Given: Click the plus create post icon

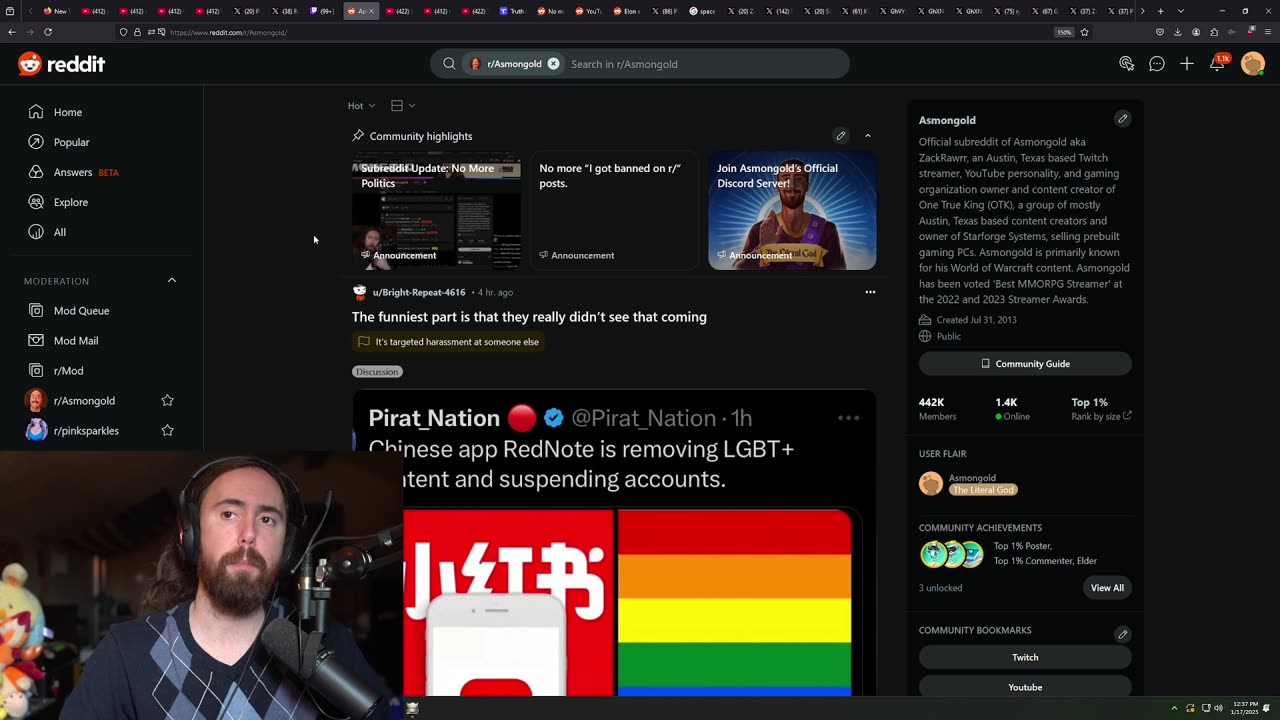Looking at the screenshot, I should click(1187, 64).
